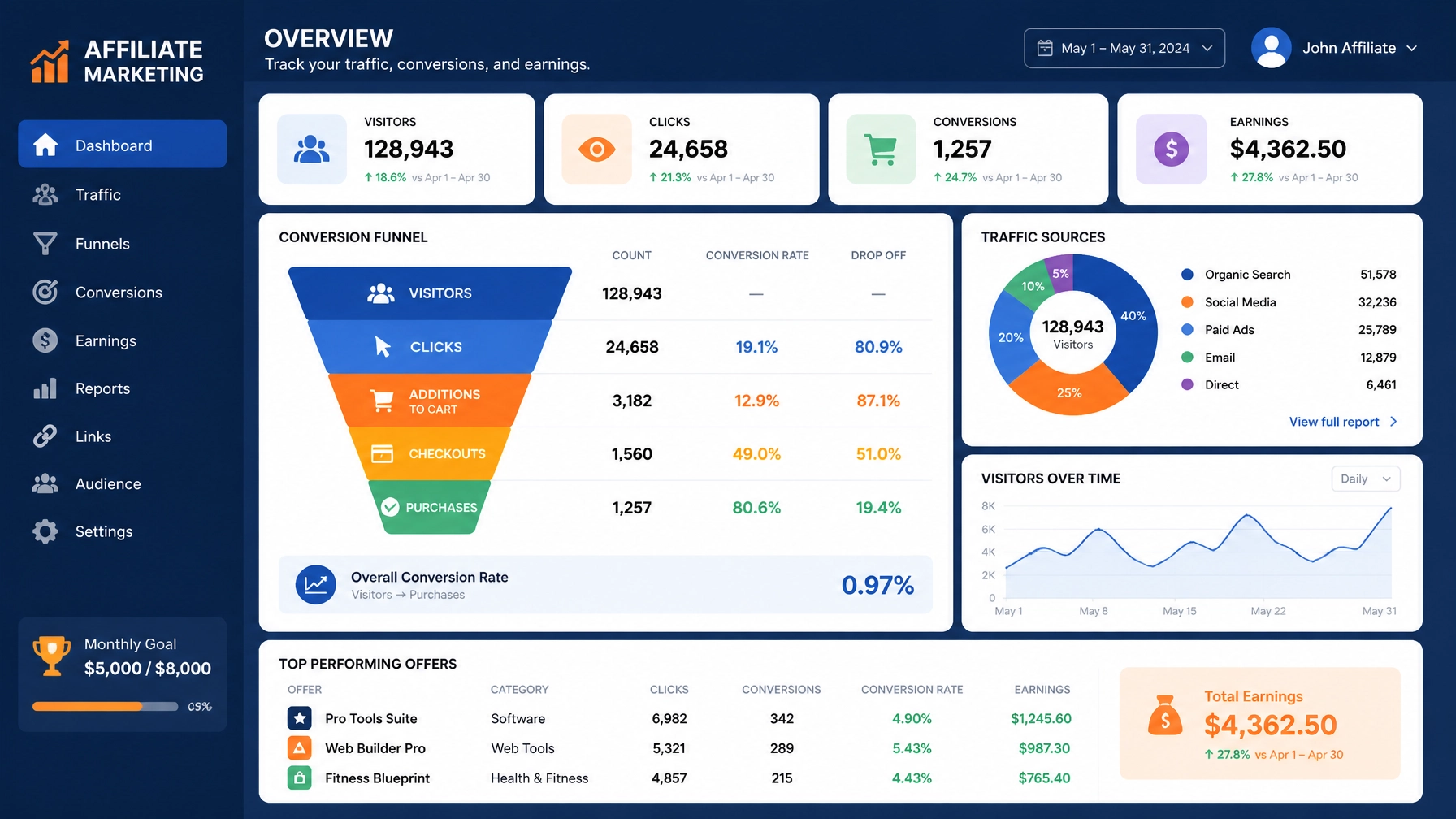
Task: Click the Reports bar chart icon
Action: [45, 388]
